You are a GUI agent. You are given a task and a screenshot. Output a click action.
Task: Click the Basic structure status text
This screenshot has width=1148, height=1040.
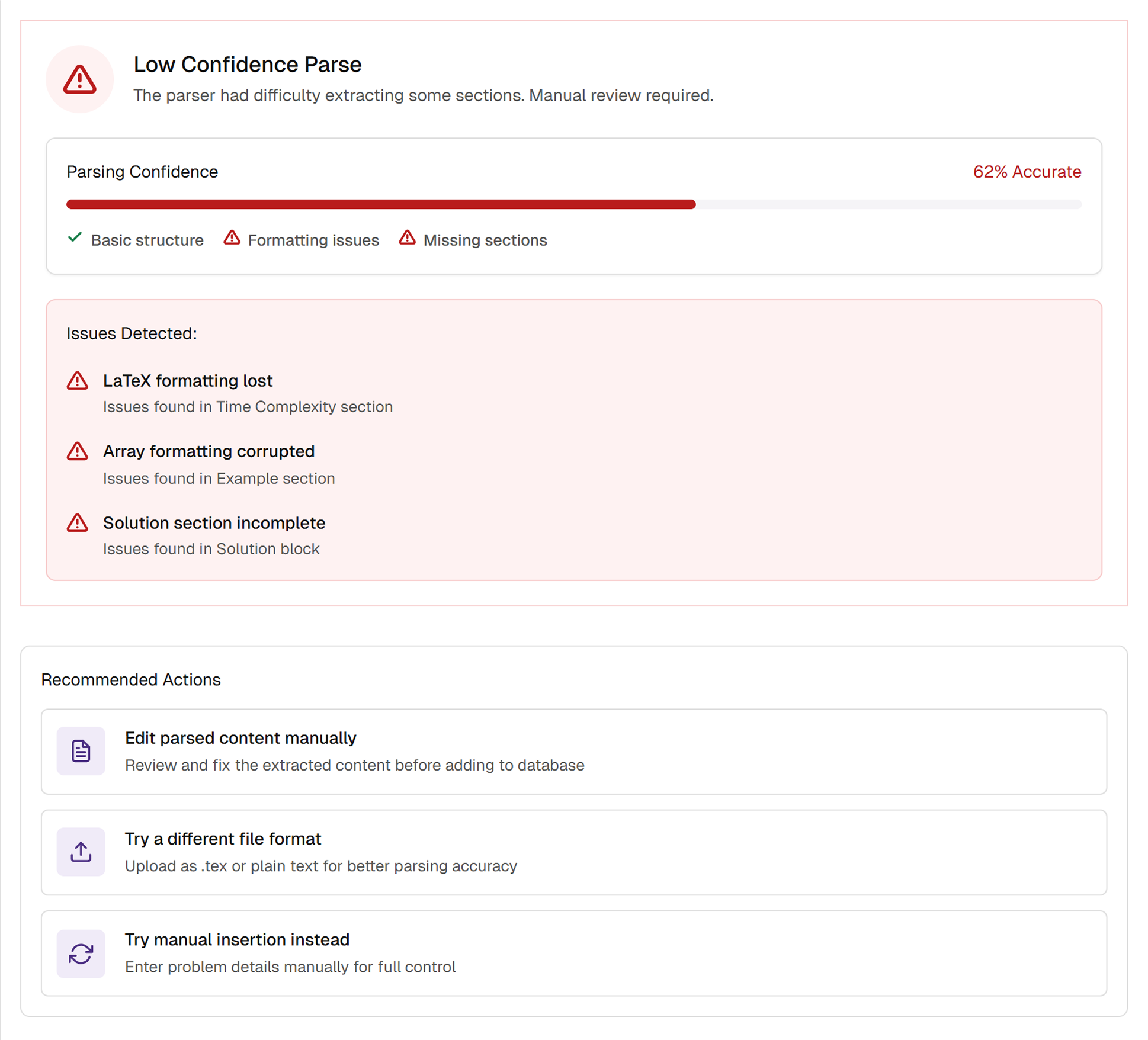[x=147, y=240]
